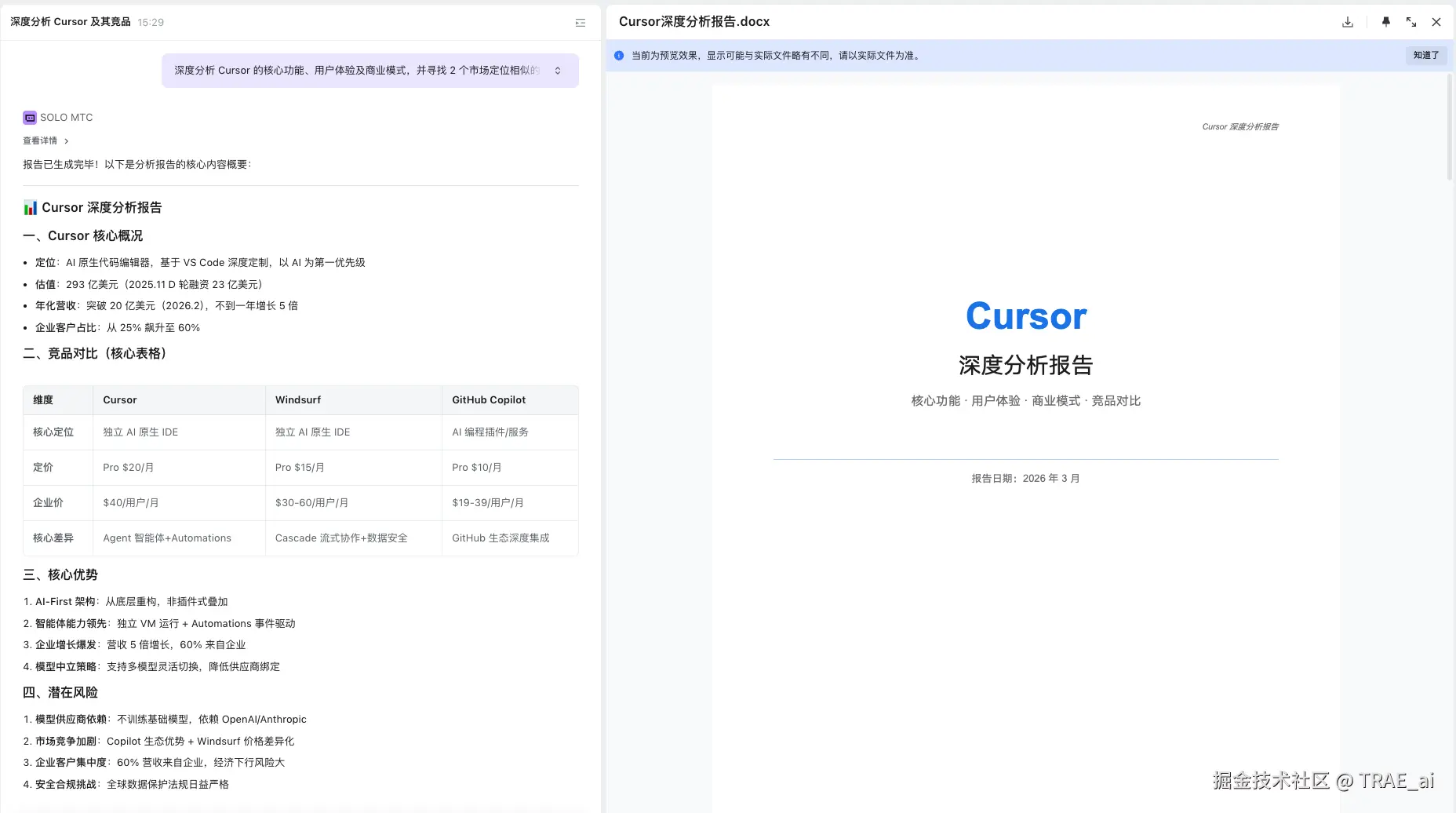Click the italic page header Cursor 深度分析报告
Screen dimensions: 1456x813
1240,127
